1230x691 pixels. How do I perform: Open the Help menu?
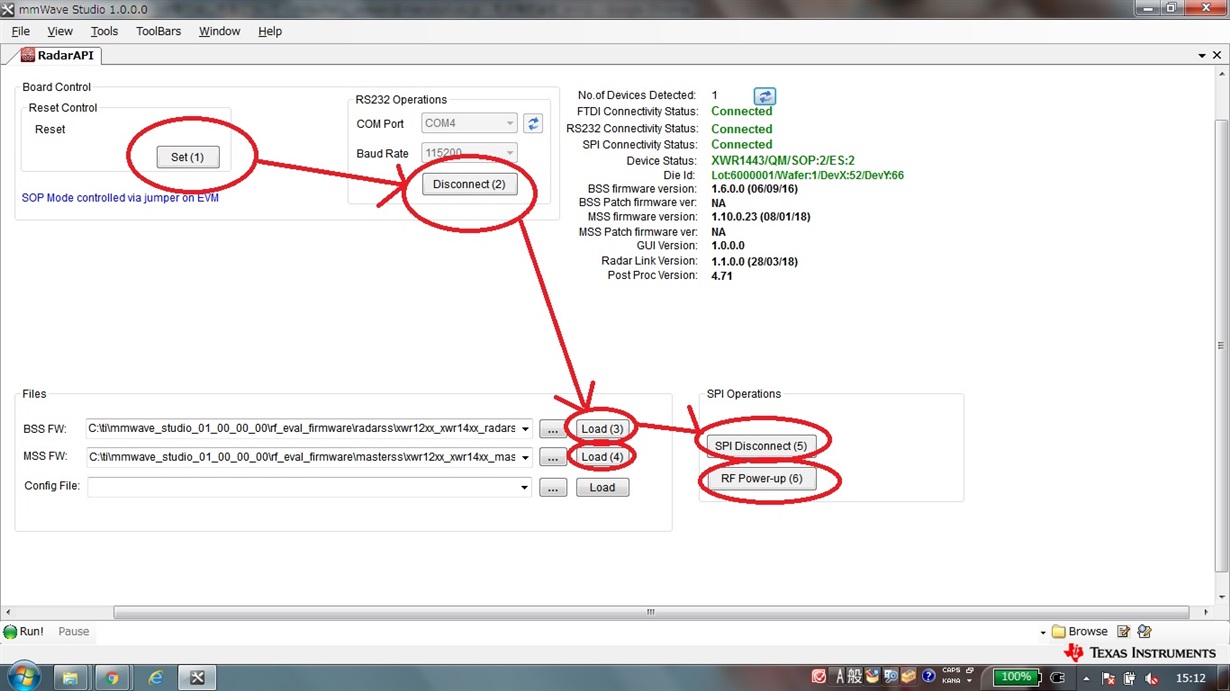coord(270,31)
